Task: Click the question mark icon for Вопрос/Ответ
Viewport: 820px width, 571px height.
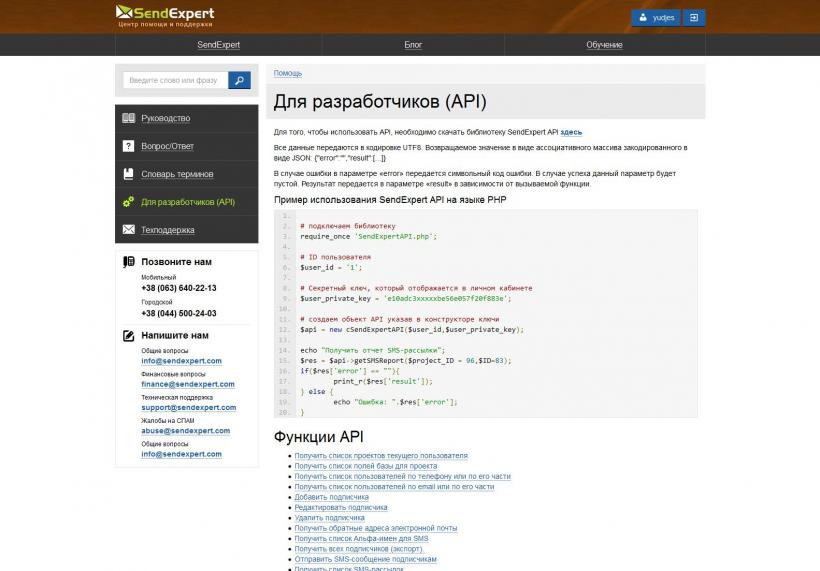Action: 128,146
